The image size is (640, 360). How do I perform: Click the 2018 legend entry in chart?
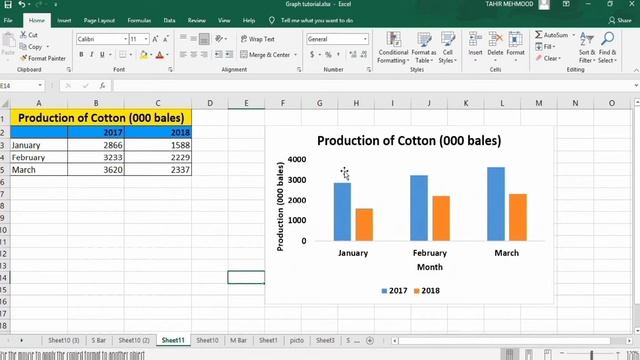tap(427, 291)
